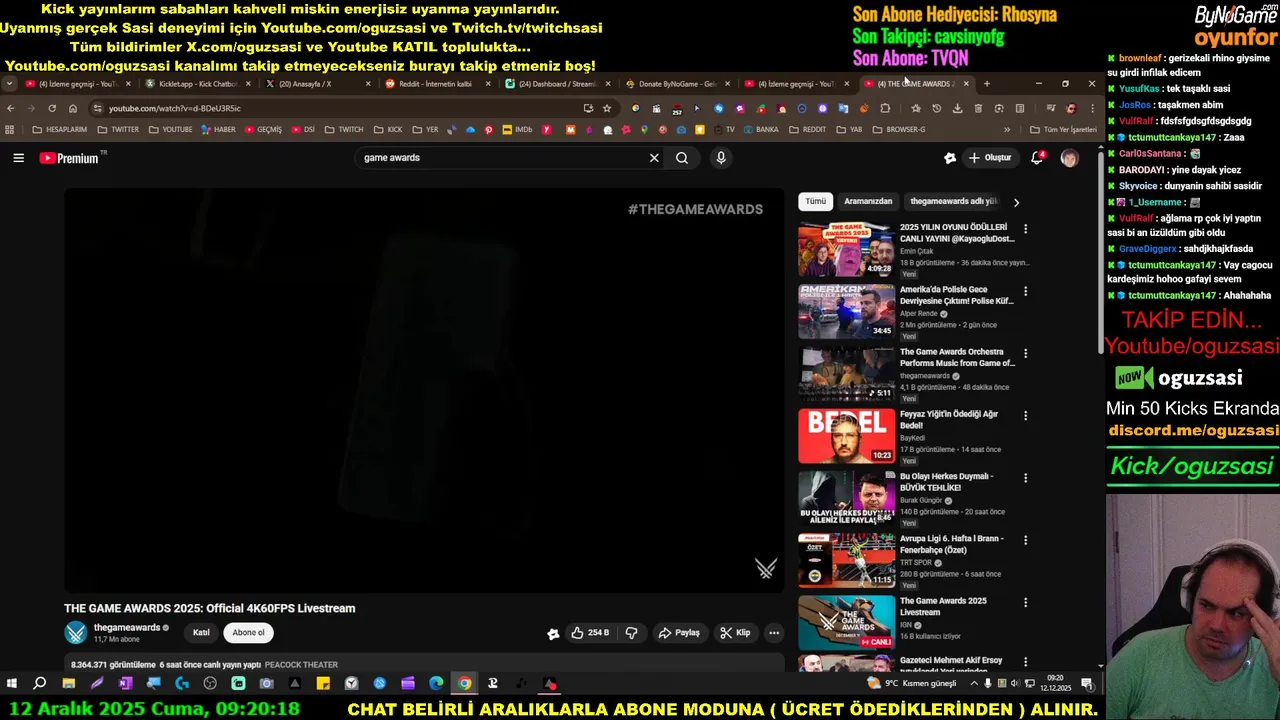Screen dimensions: 1280x720
Task: Open Oluştur create menu
Action: (990, 158)
